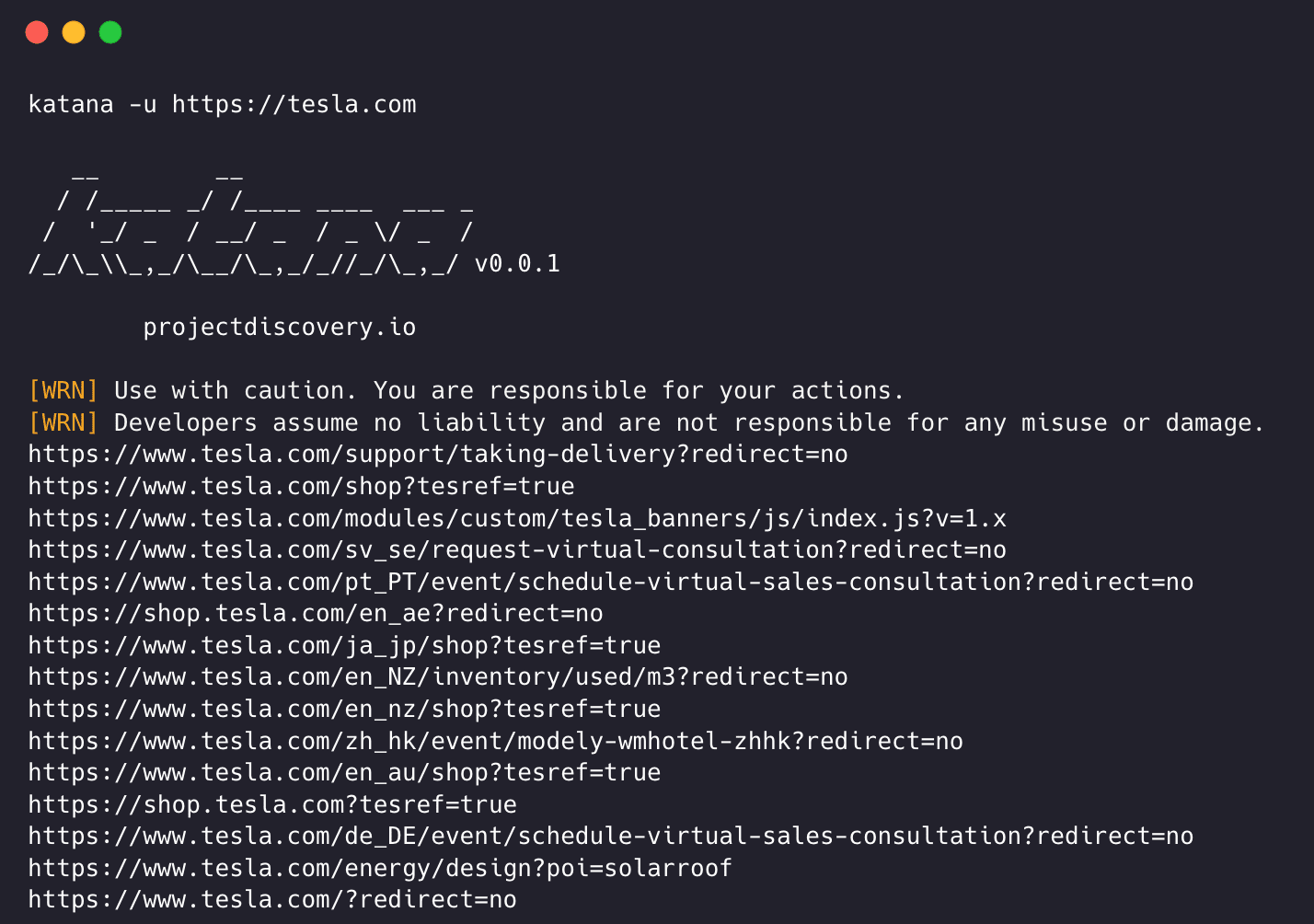Click the en_nz shop tesref link
The width and height of the screenshot is (1314, 924).
(344, 710)
